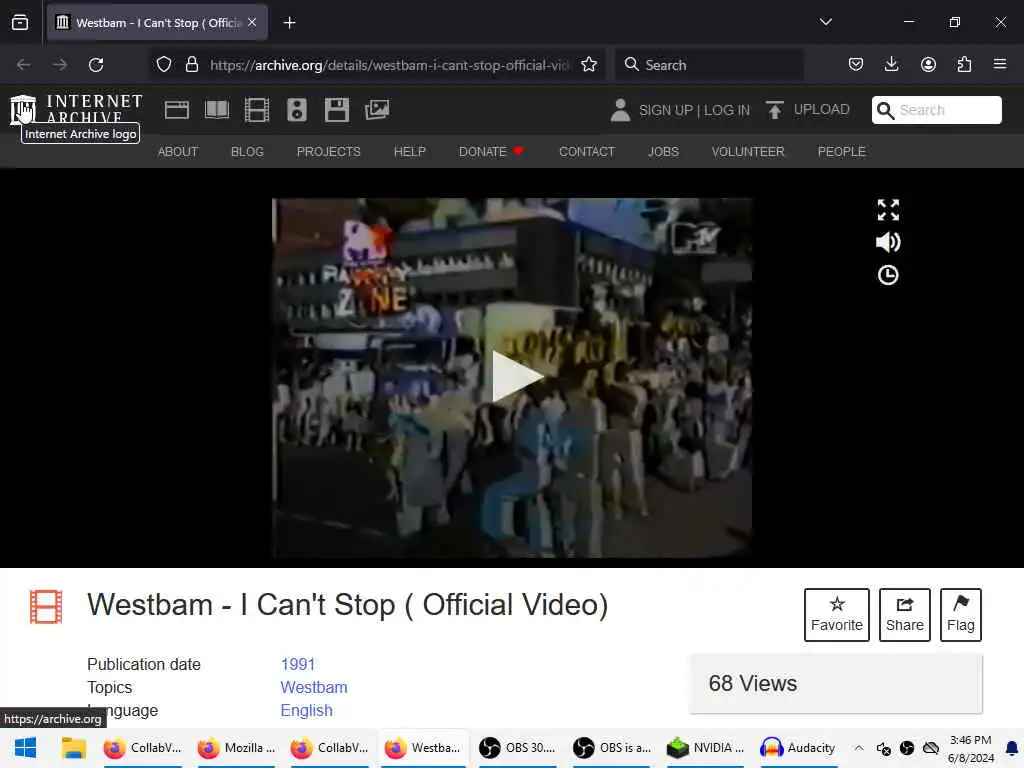Open a new browser tab
1024x768 pixels.
pos(289,23)
